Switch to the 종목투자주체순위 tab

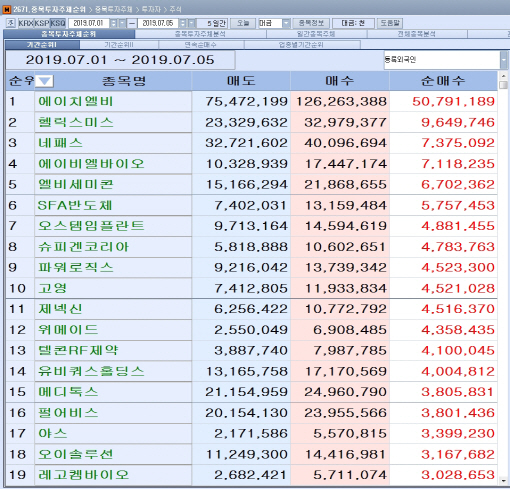[69, 34]
